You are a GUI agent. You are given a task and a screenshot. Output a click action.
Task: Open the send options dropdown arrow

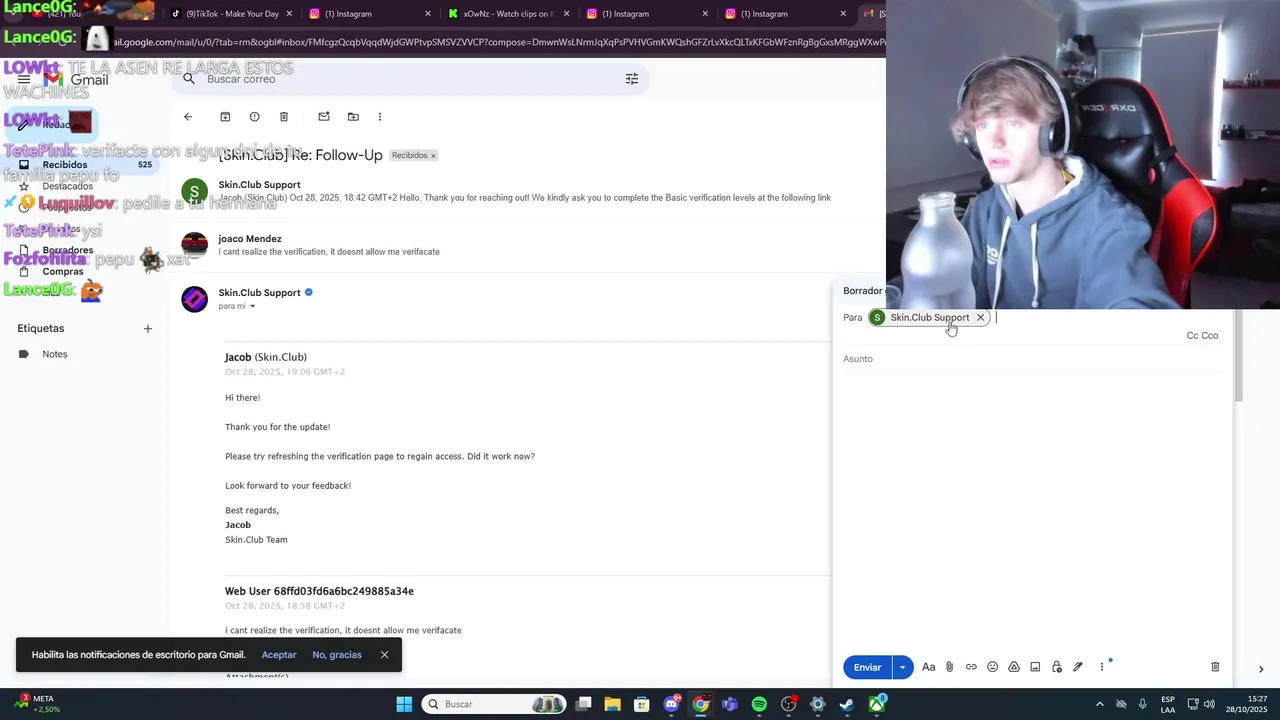[x=903, y=667]
